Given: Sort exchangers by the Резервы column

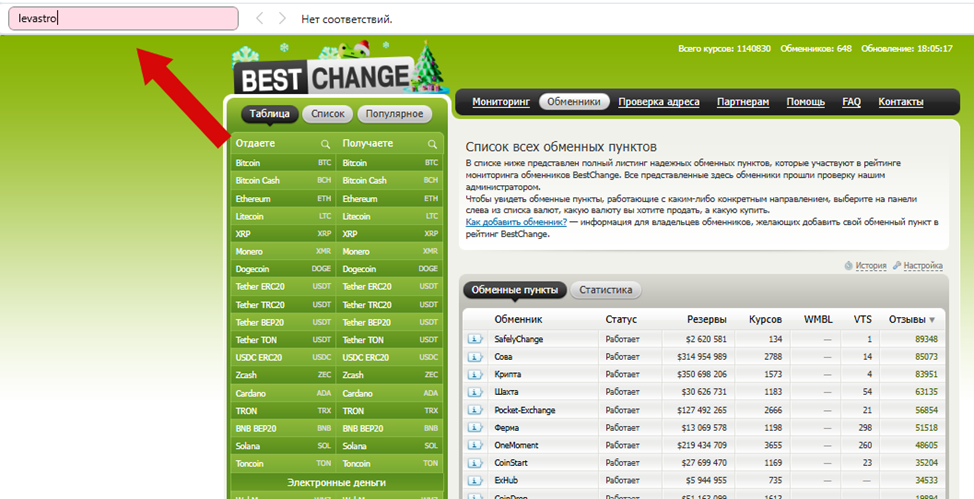Looking at the screenshot, I should pos(706,319).
